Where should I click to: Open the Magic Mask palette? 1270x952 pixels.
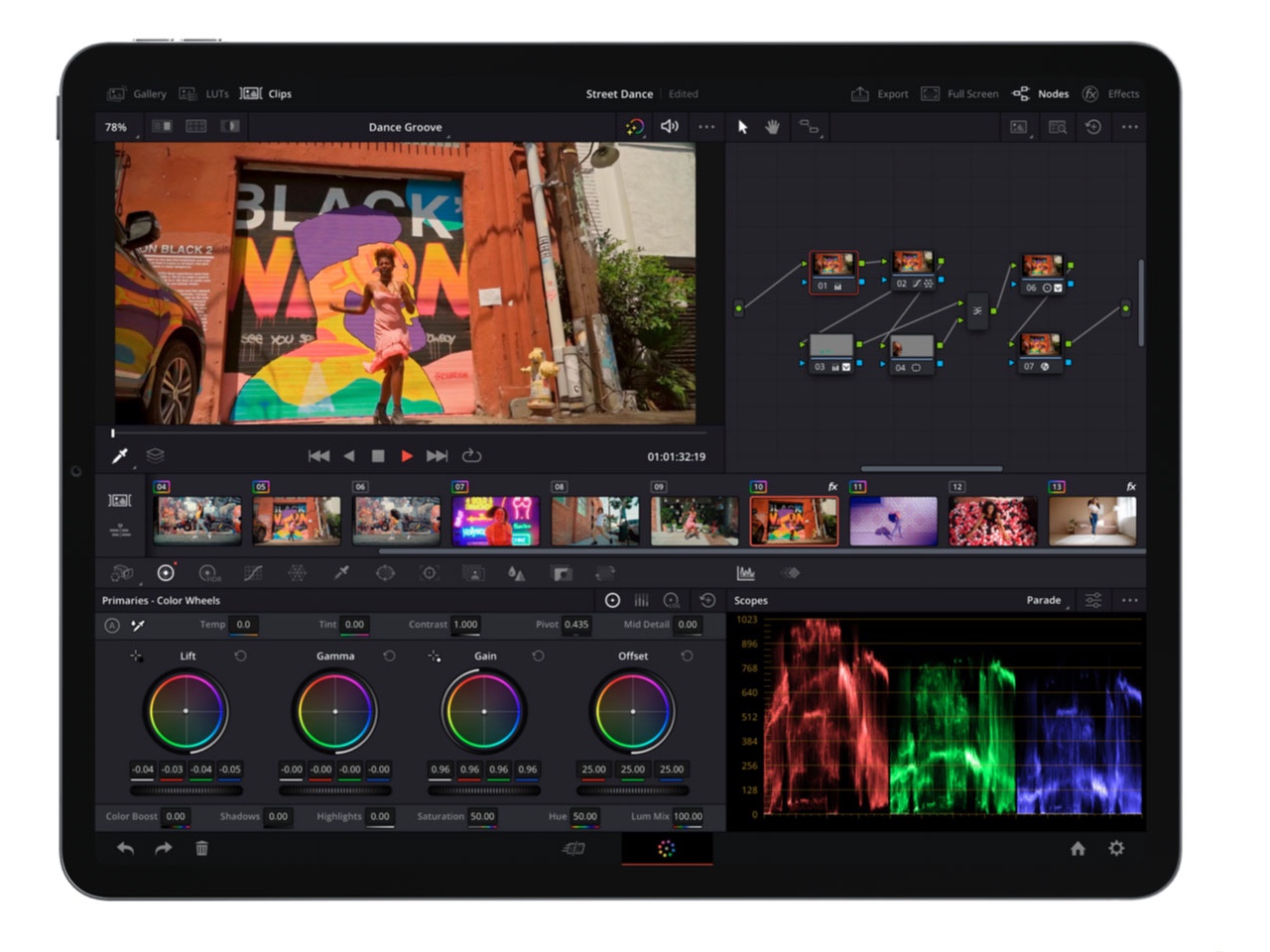pyautogui.click(x=473, y=573)
